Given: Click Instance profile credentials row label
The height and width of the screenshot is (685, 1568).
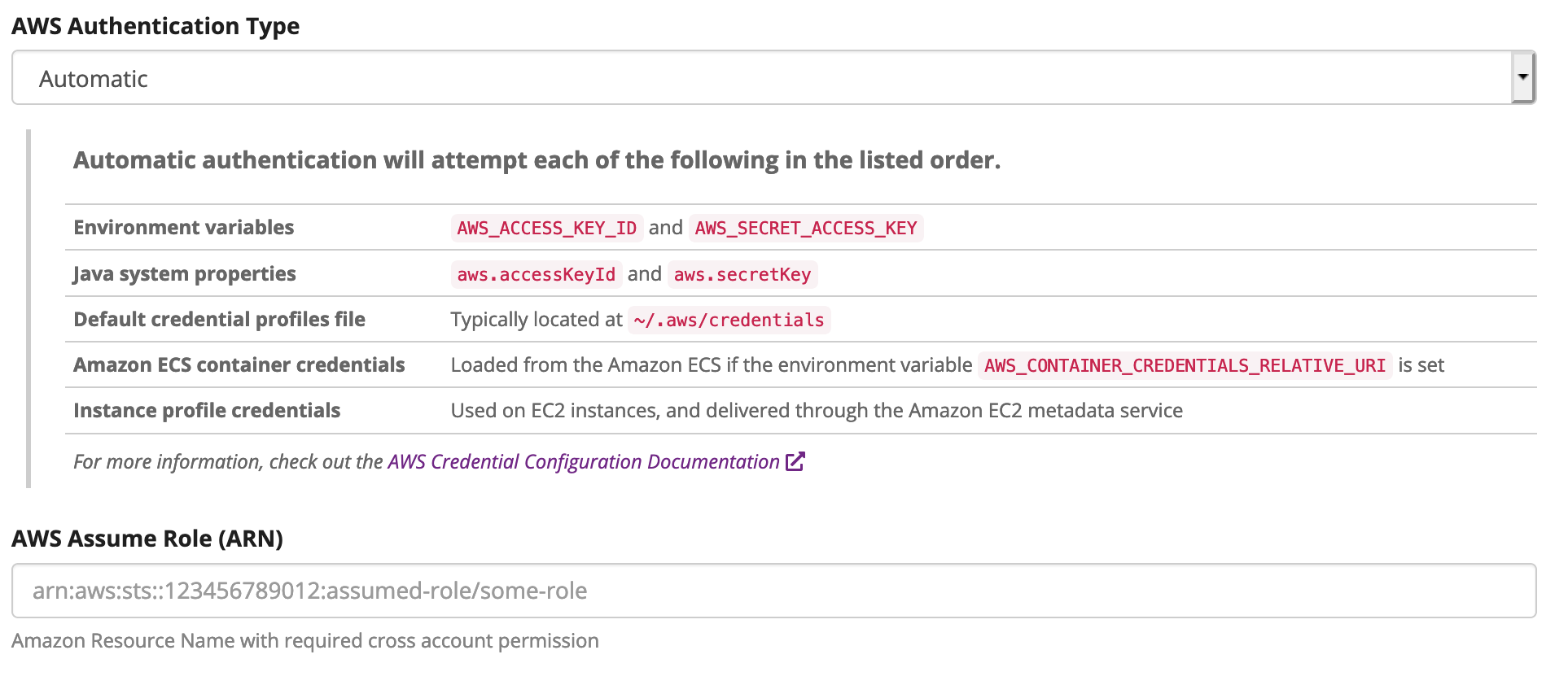Looking at the screenshot, I should coord(207,410).
